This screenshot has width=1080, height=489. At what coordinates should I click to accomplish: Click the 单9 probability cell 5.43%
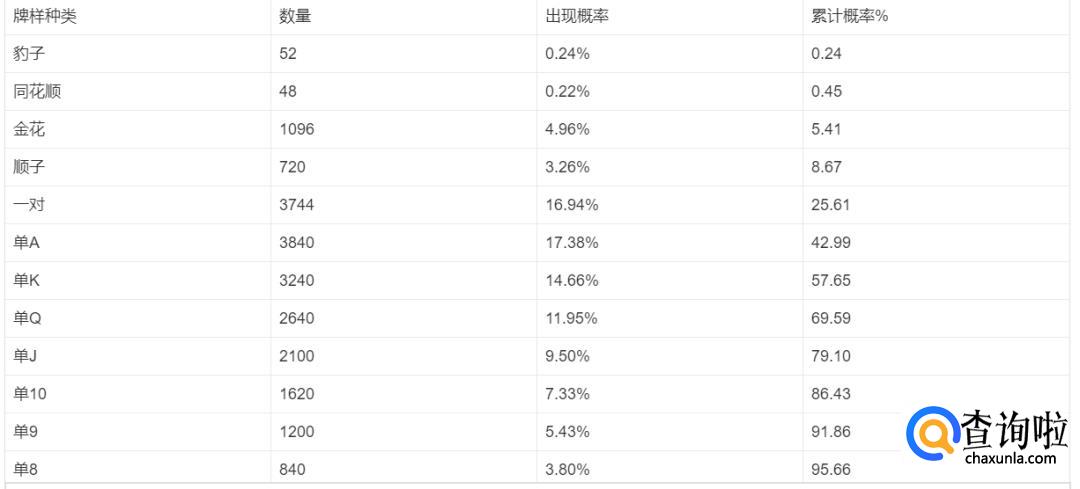567,432
